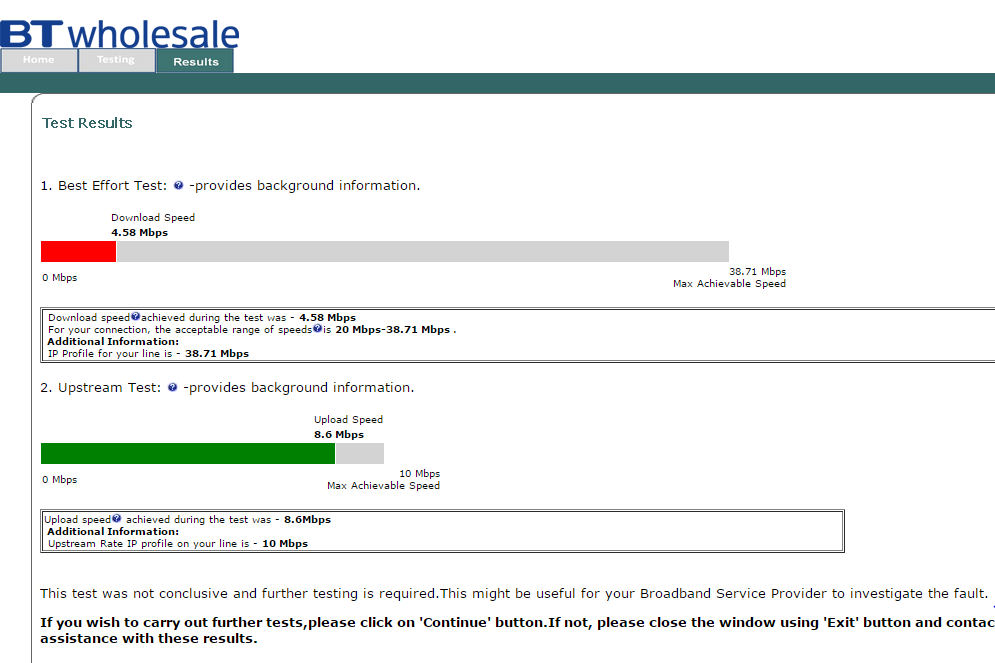This screenshot has width=995, height=663.
Task: Click 'This test was not conclusive' message
Action: tap(513, 594)
